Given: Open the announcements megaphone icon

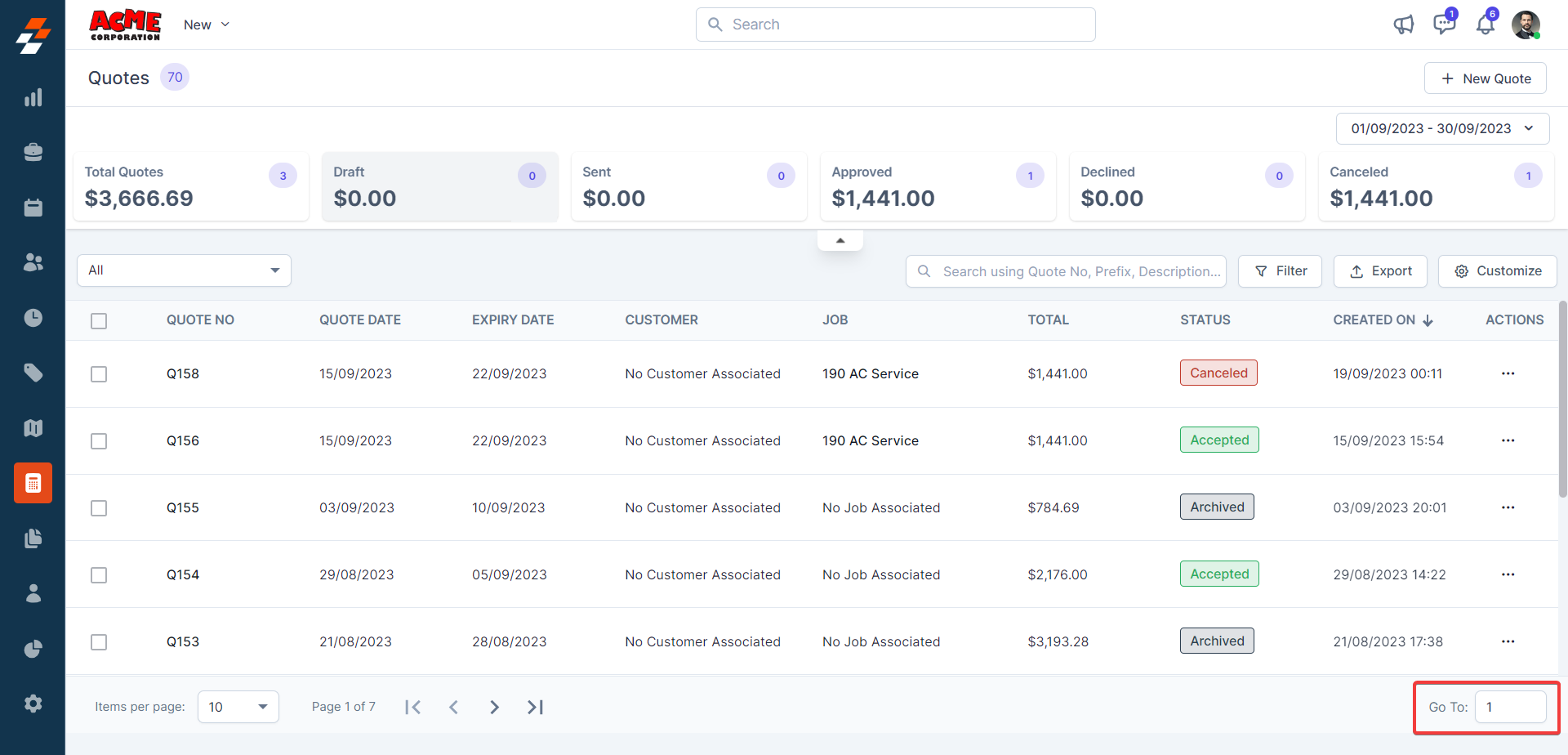Looking at the screenshot, I should tap(1403, 25).
